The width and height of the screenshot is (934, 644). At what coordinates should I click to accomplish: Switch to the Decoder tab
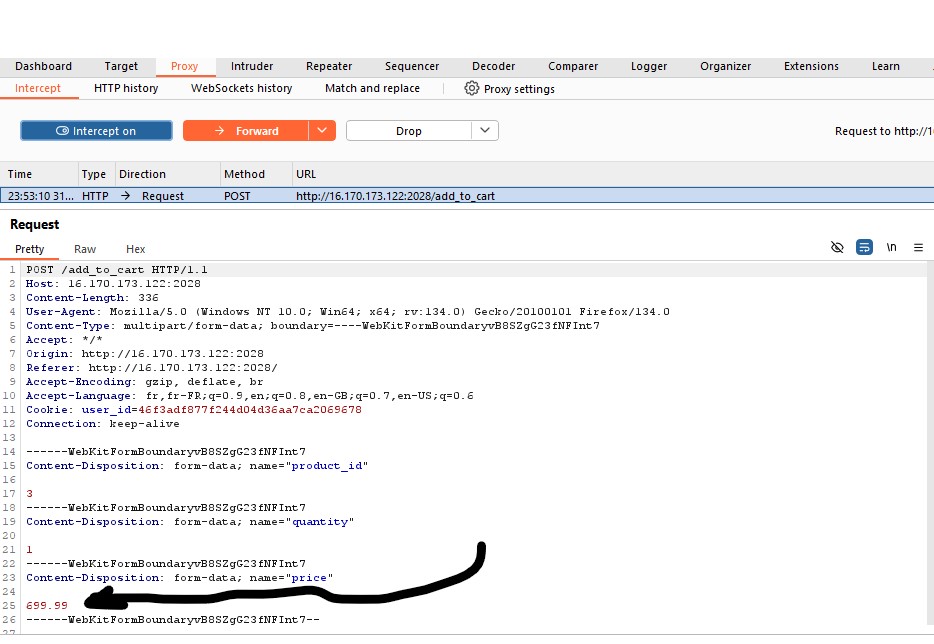(x=493, y=66)
